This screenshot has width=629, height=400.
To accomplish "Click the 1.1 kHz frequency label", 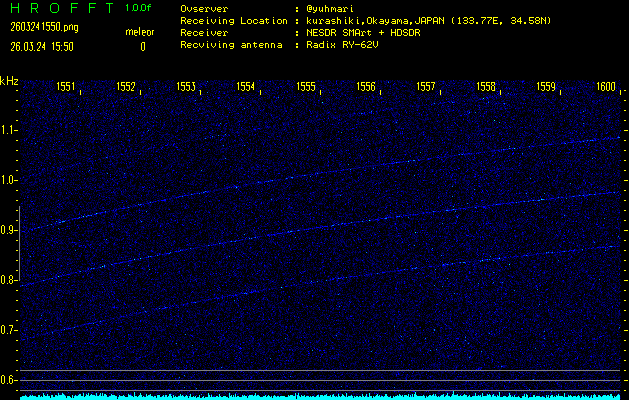I will tap(10, 130).
